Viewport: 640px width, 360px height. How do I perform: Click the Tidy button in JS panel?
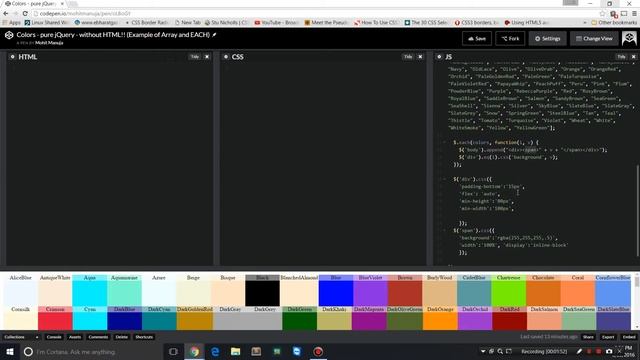pyautogui.click(x=621, y=57)
